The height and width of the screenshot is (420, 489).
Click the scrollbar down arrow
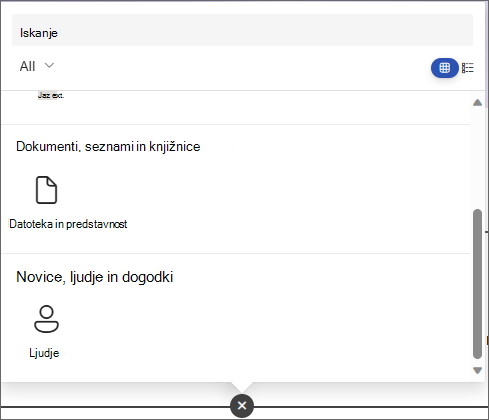[x=477, y=370]
